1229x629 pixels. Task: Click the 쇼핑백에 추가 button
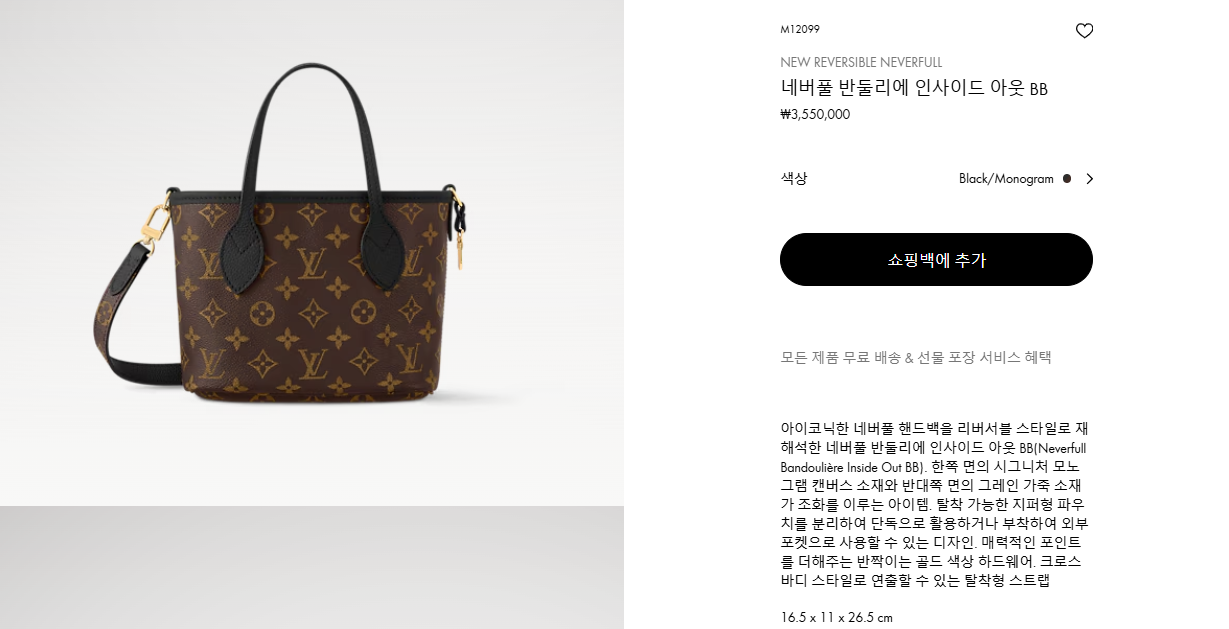point(936,260)
